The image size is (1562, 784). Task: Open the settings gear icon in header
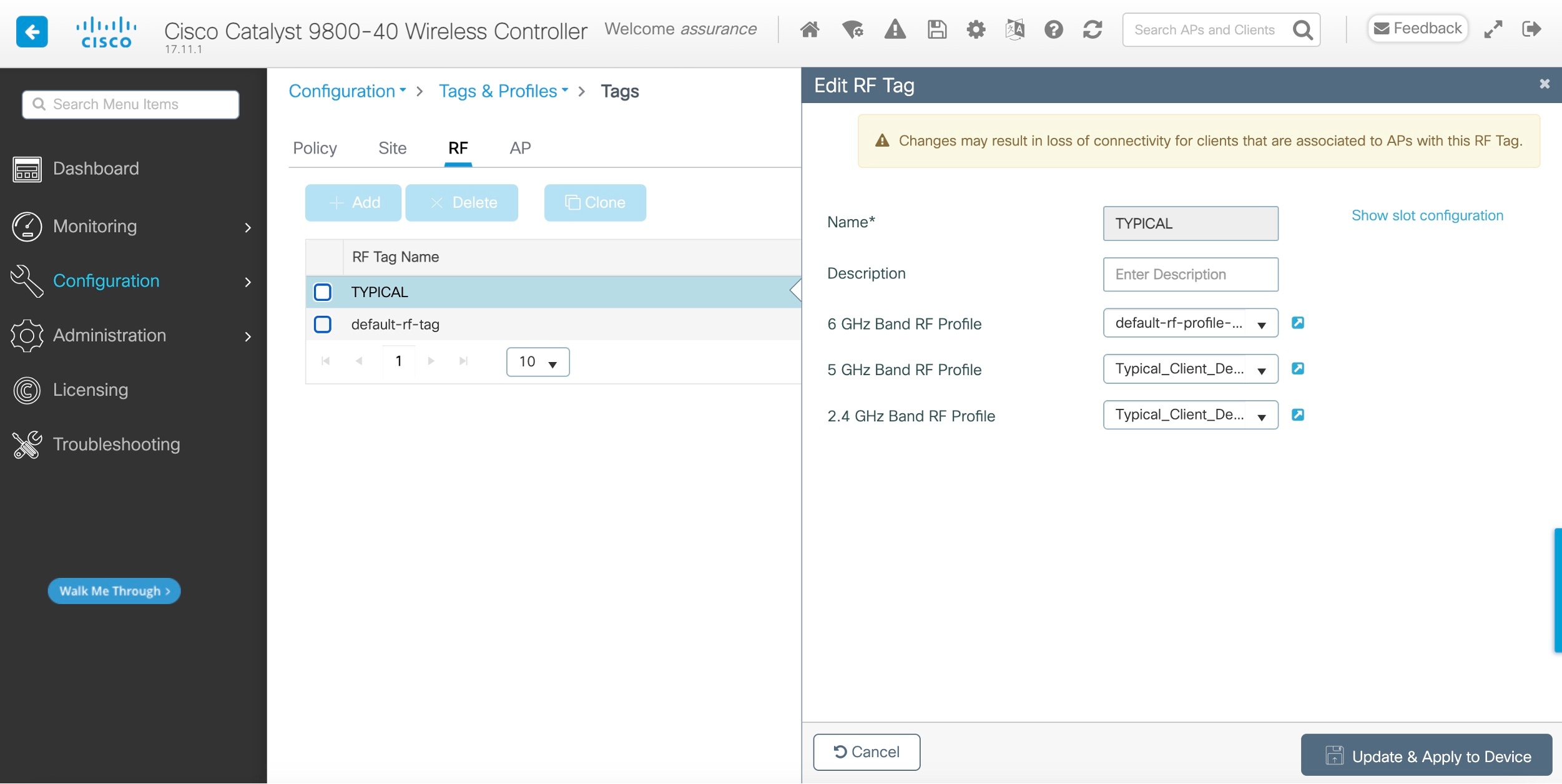[x=976, y=29]
